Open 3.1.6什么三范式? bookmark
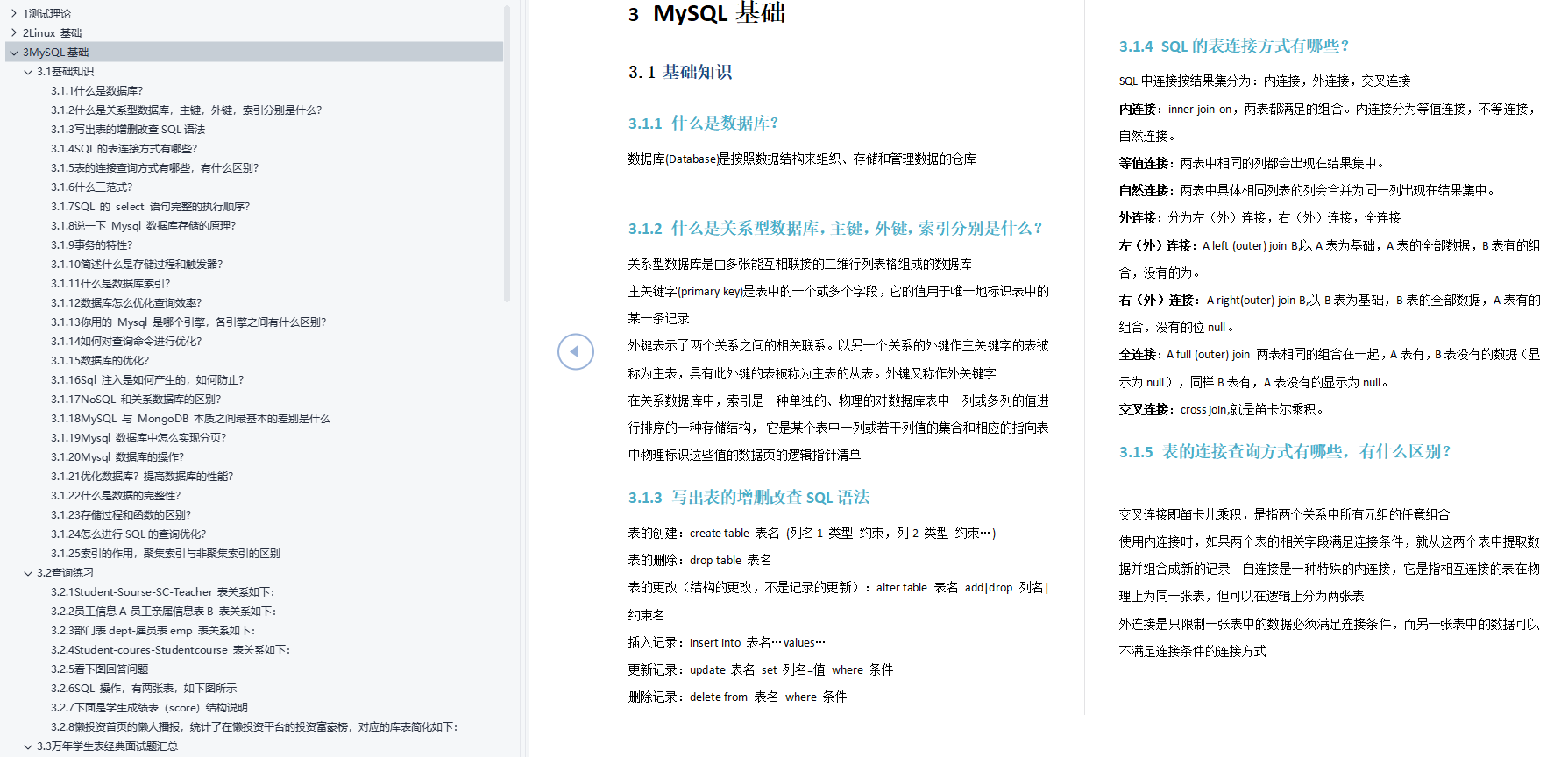This screenshot has width=1568, height=757. coord(92,187)
